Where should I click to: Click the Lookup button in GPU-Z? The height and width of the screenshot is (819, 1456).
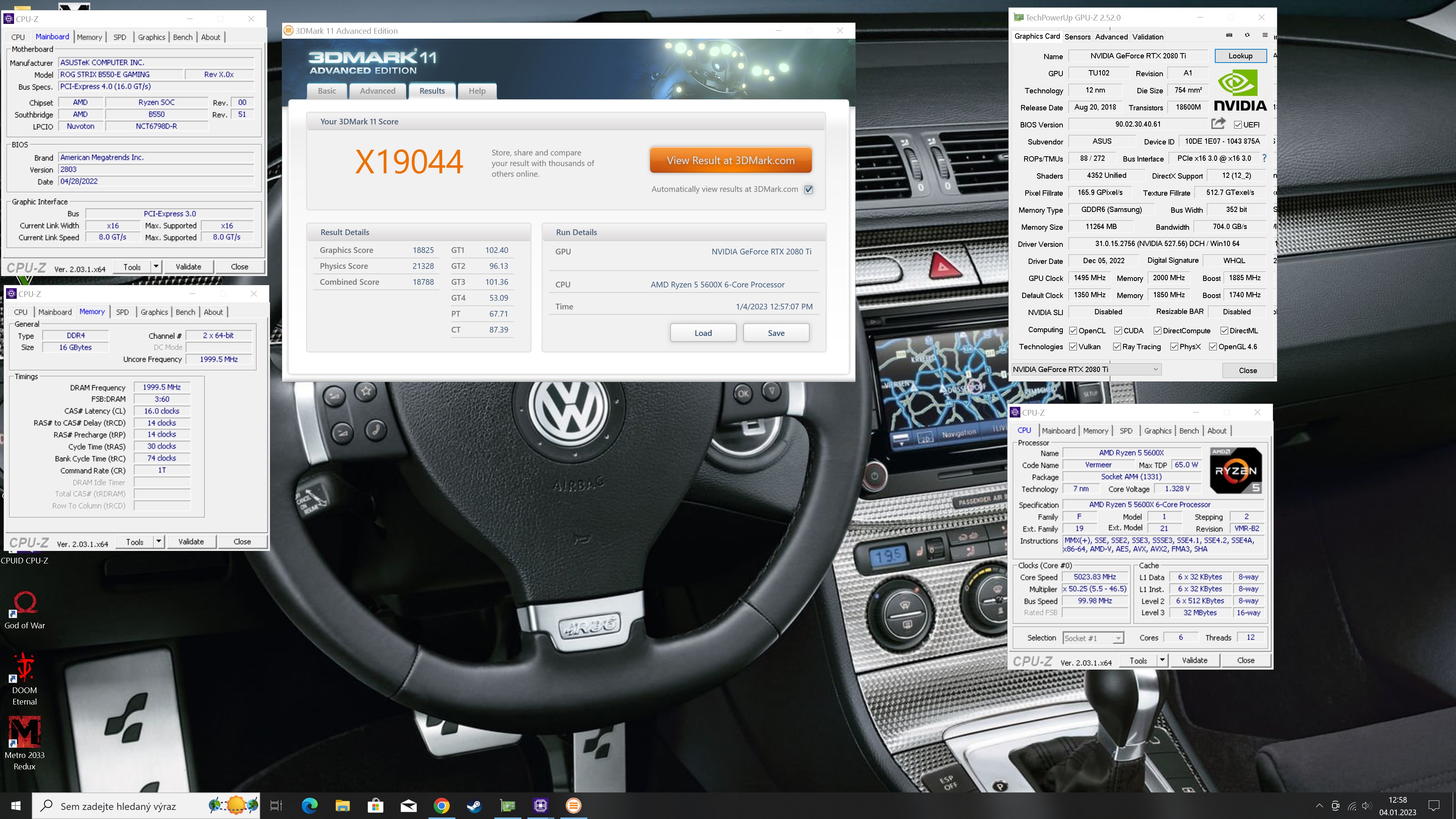pyautogui.click(x=1240, y=56)
